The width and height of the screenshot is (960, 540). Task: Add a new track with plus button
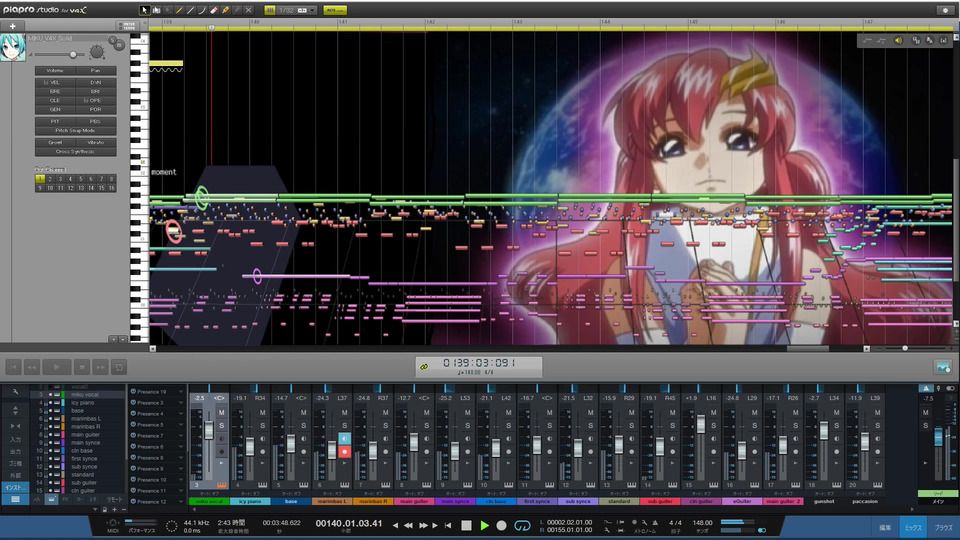(x=12, y=26)
